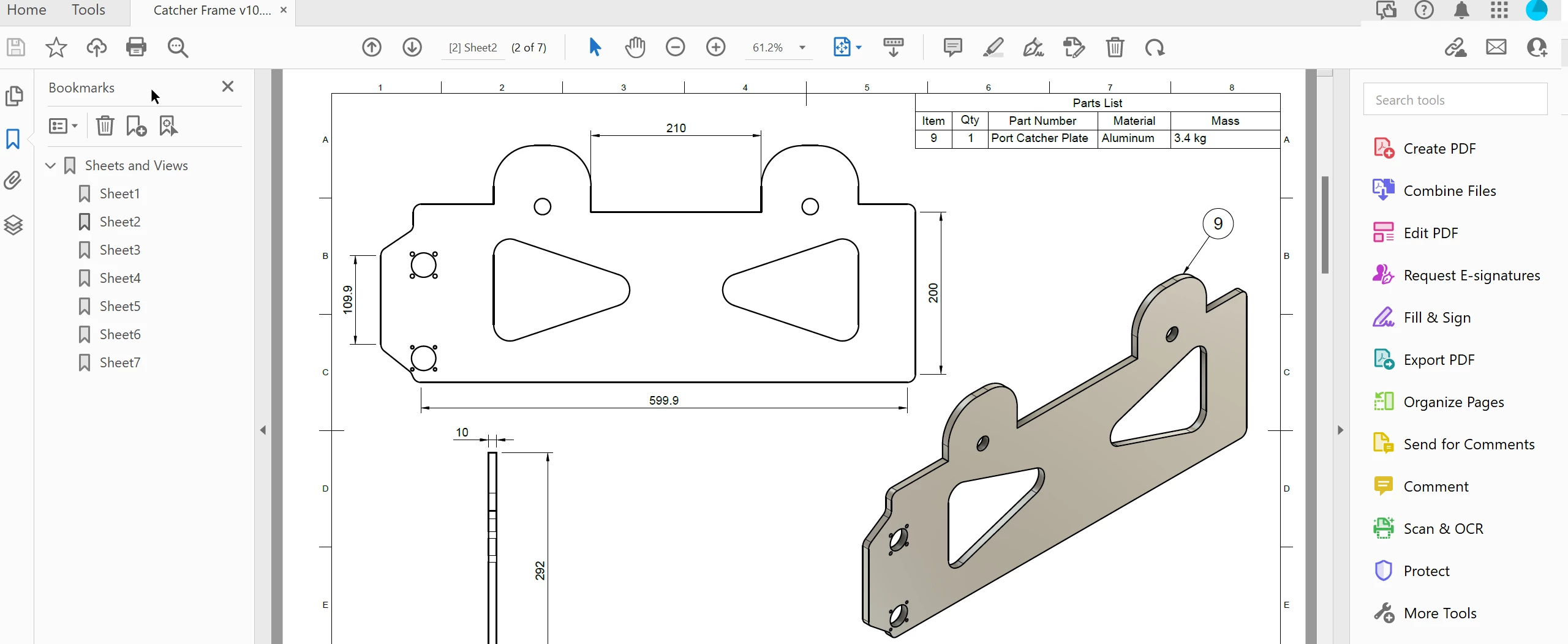This screenshot has width=1568, height=644.
Task: Open Fill & Sign tool
Action: coord(1422,317)
